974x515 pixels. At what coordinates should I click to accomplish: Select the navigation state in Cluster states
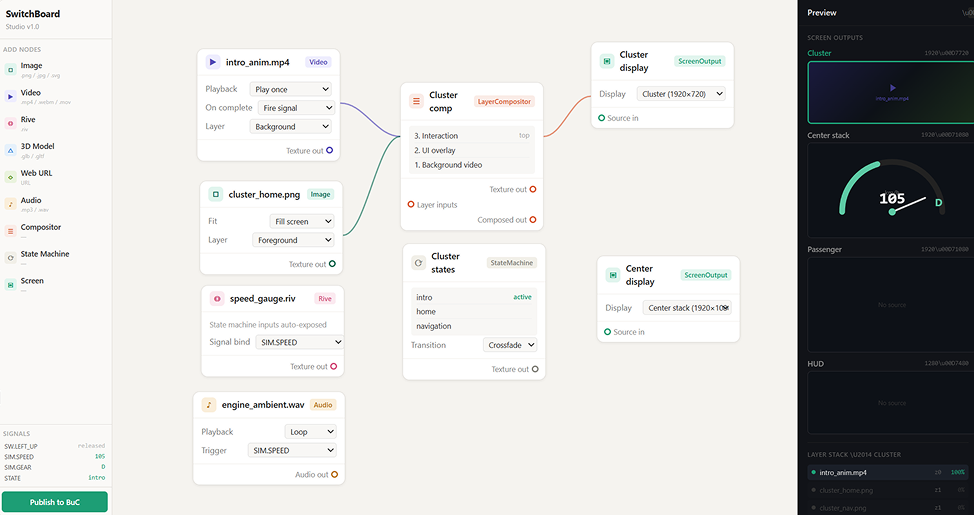click(474, 326)
